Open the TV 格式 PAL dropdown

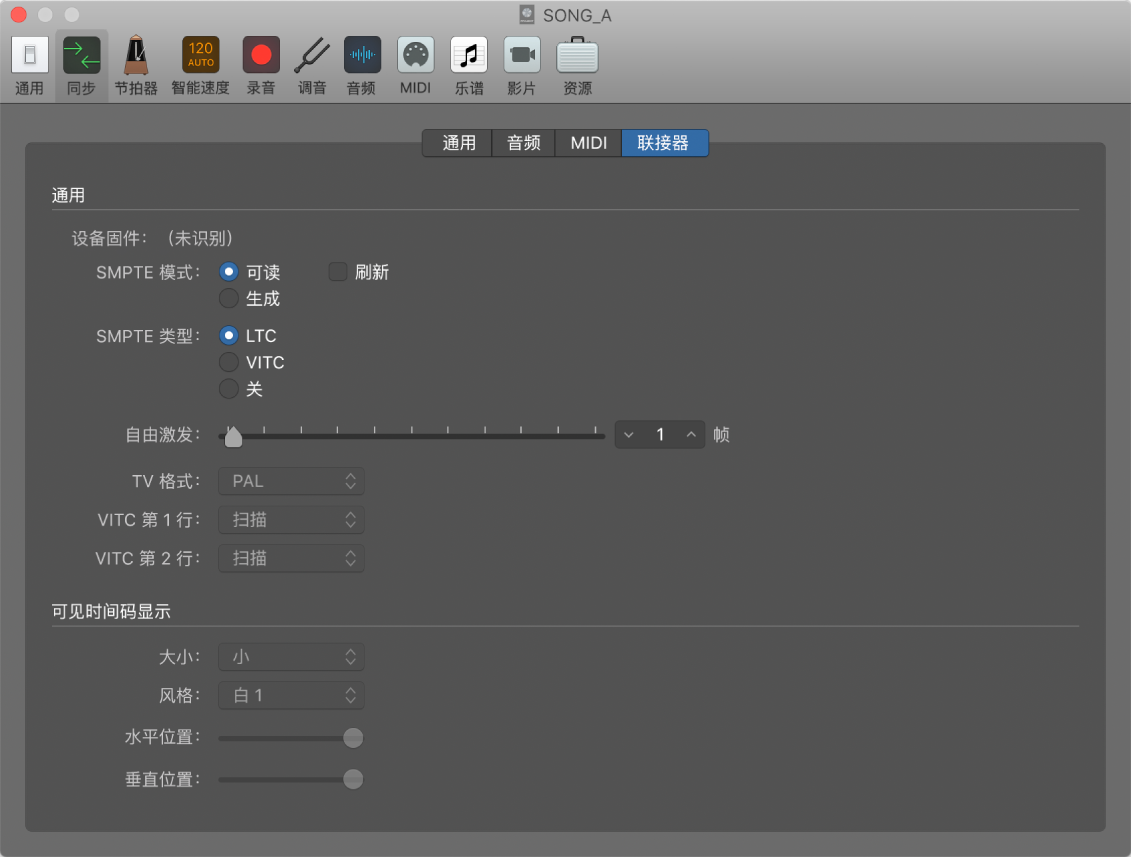click(x=291, y=481)
